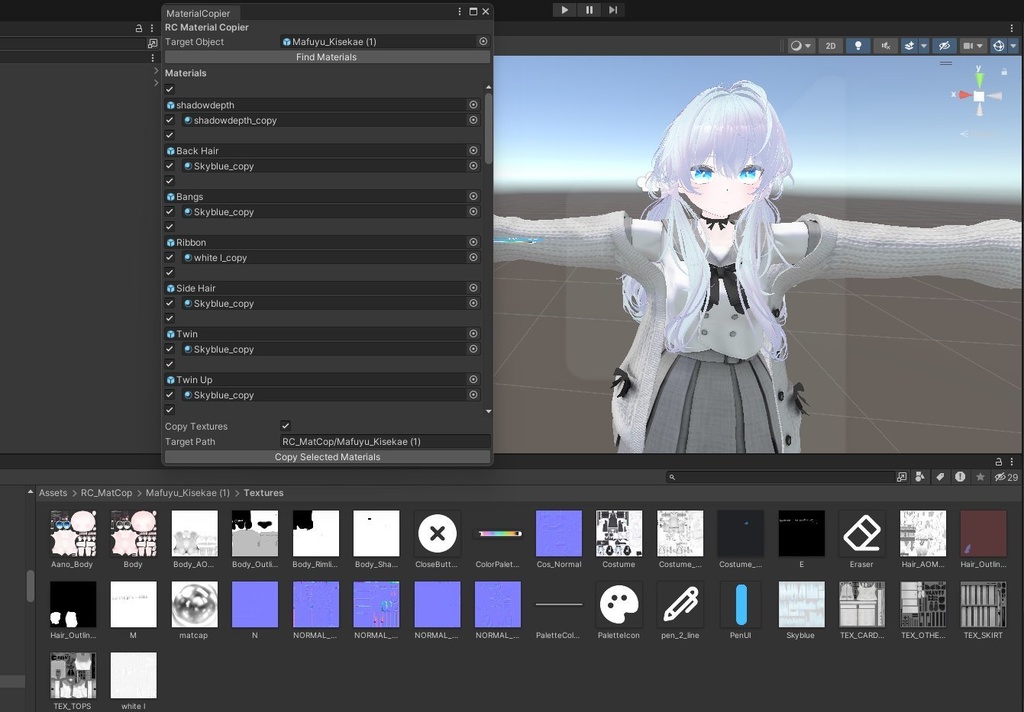Mute scene audio using the speaker icon
1024x712 pixels.
coord(886,45)
